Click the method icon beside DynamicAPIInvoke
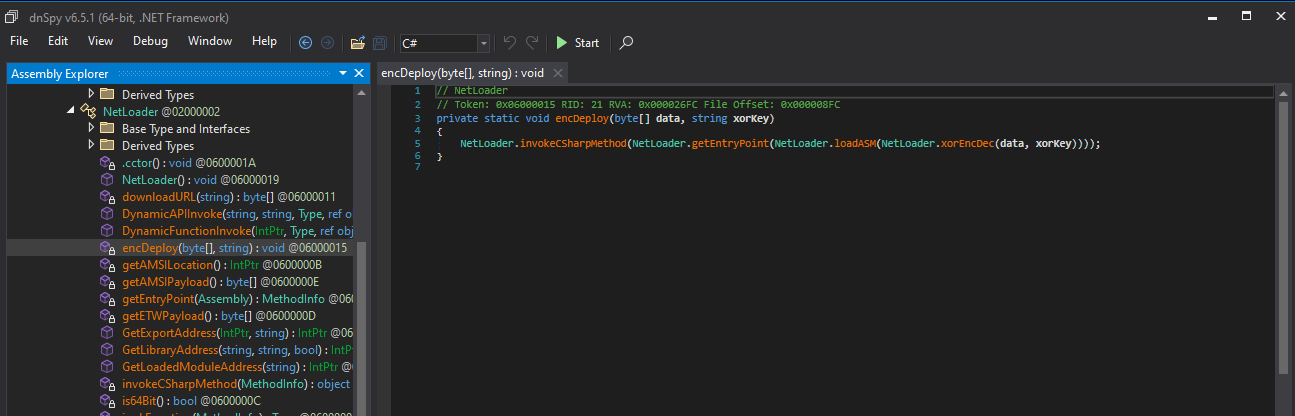 click(107, 214)
